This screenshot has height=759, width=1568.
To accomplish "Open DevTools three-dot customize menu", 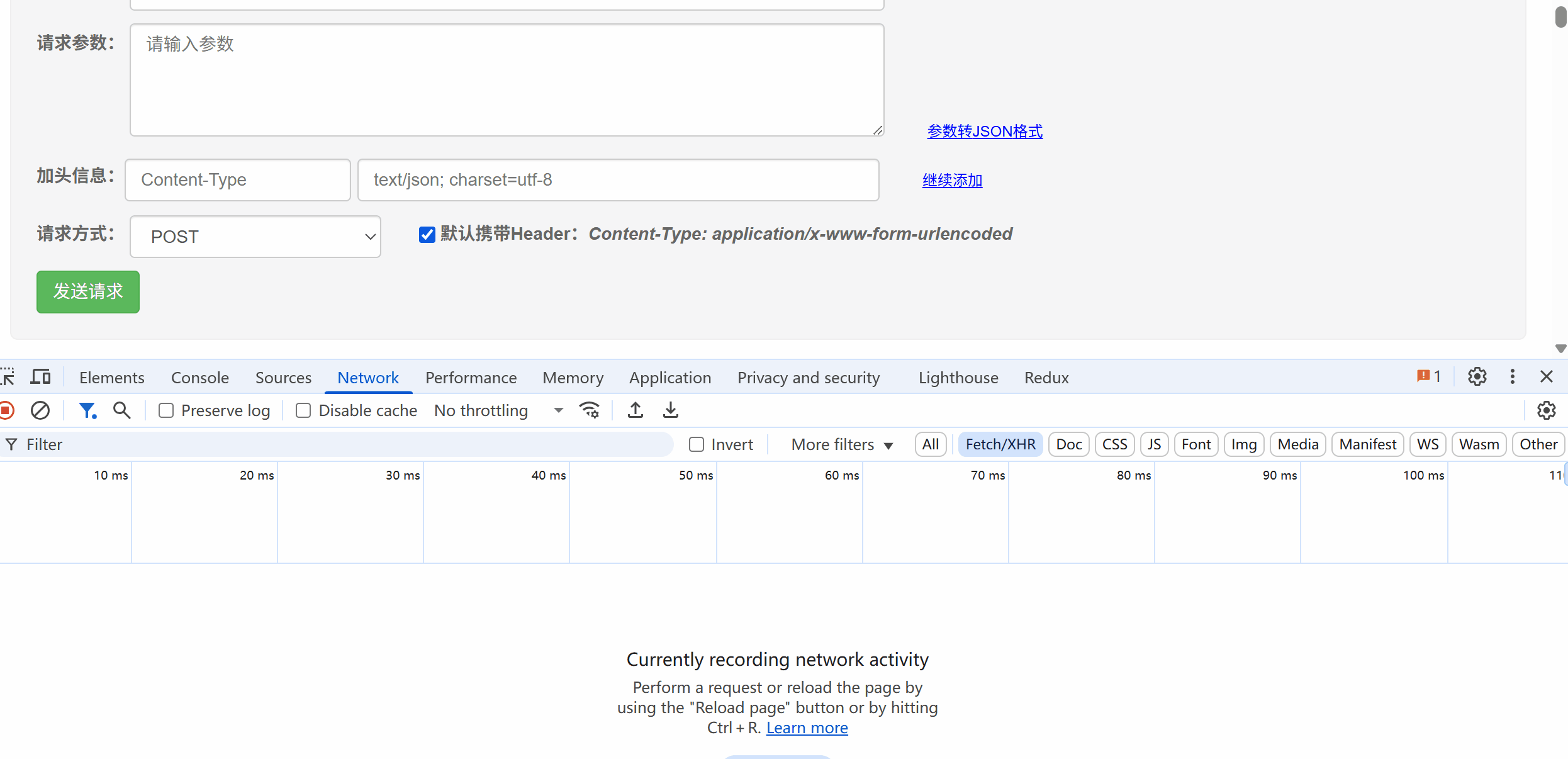I will tap(1513, 377).
